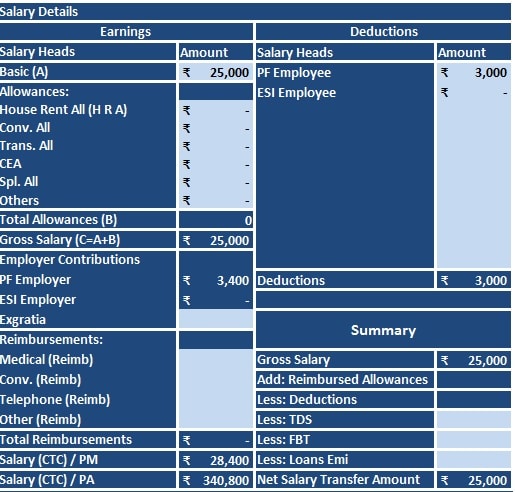Viewport: 515px width, 492px height.
Task: Select the Trans. All amount cell
Action: pos(216,146)
